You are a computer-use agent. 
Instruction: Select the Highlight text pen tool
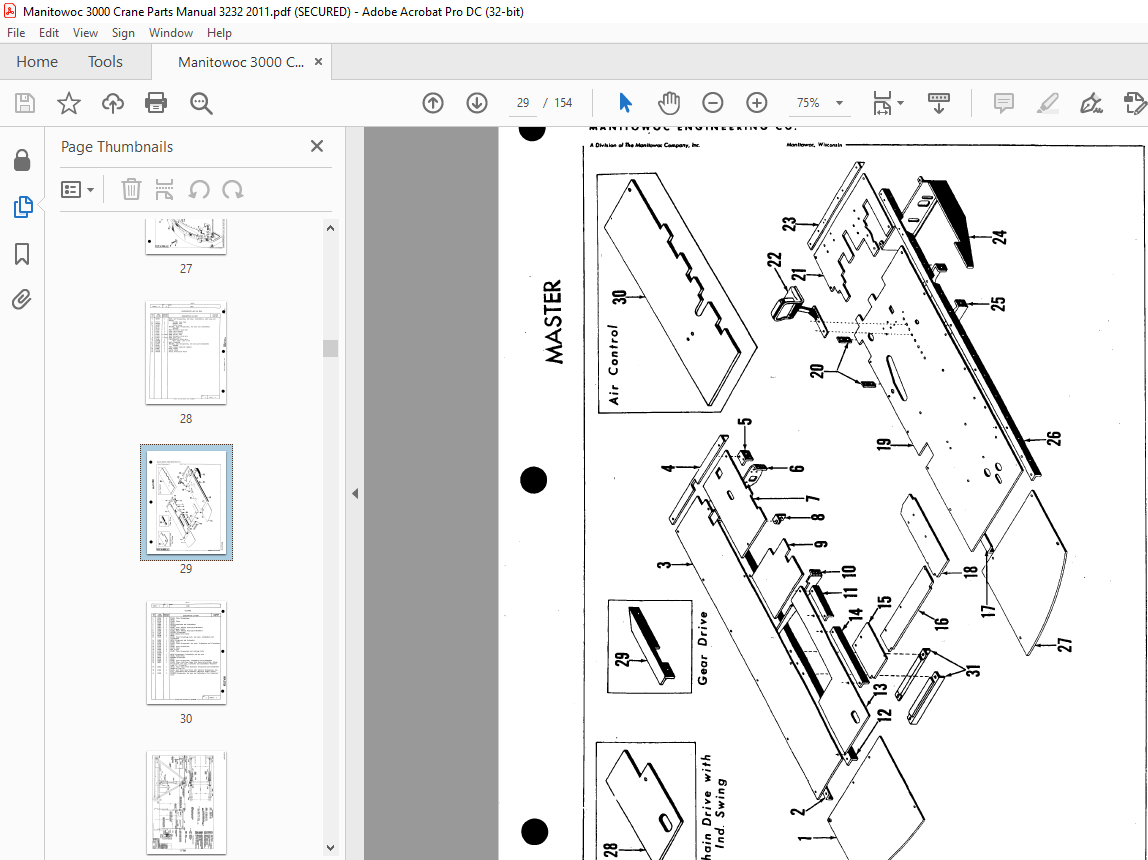[1048, 103]
